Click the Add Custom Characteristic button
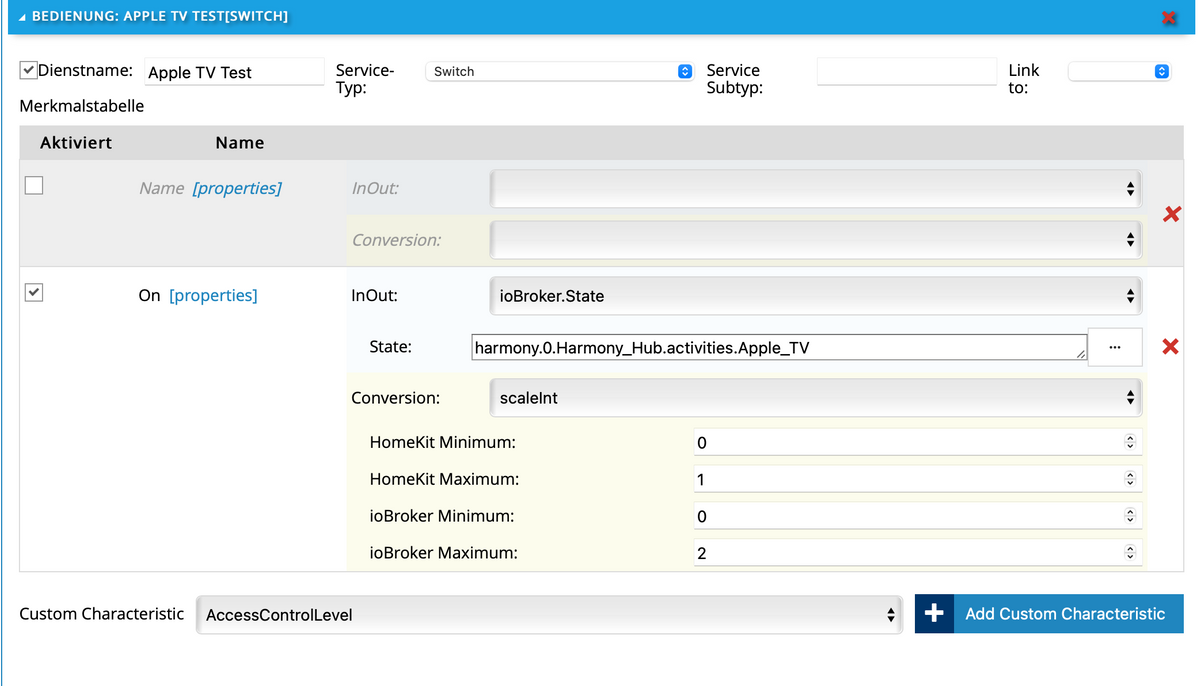Screen dimensions: 1200x686 [x=1064, y=614]
